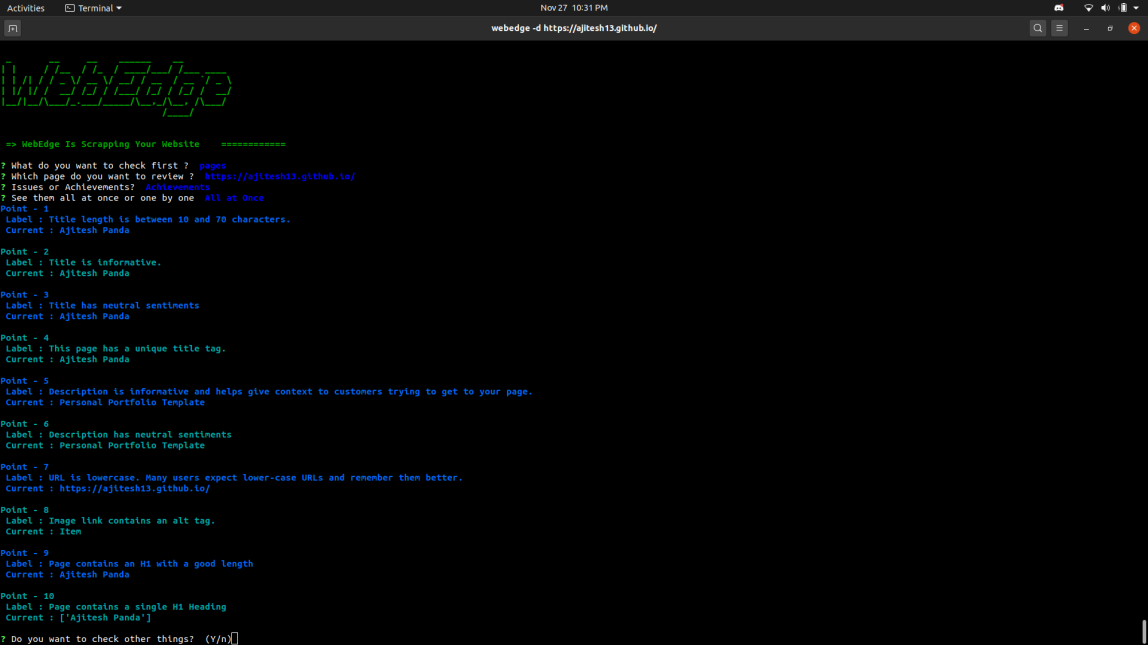Click the 'Description is informative' label line
Image resolution: width=1148 pixels, height=645 pixels.
pos(269,392)
